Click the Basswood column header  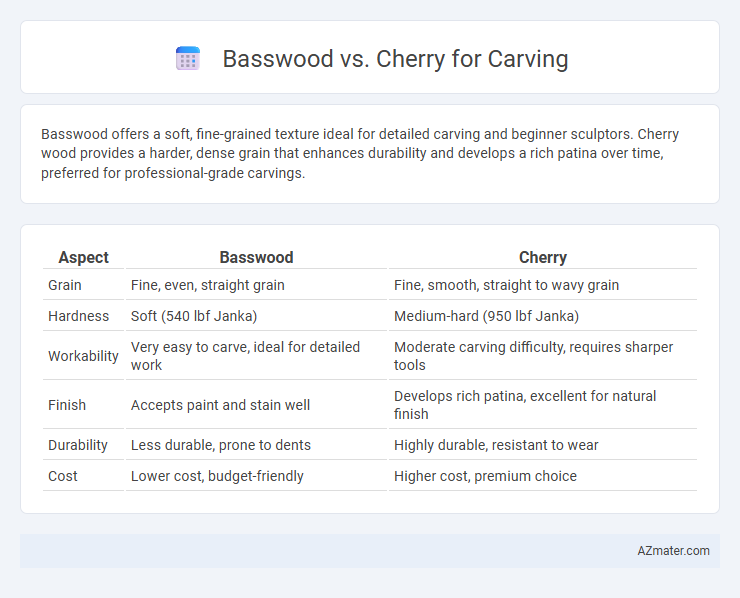256,257
